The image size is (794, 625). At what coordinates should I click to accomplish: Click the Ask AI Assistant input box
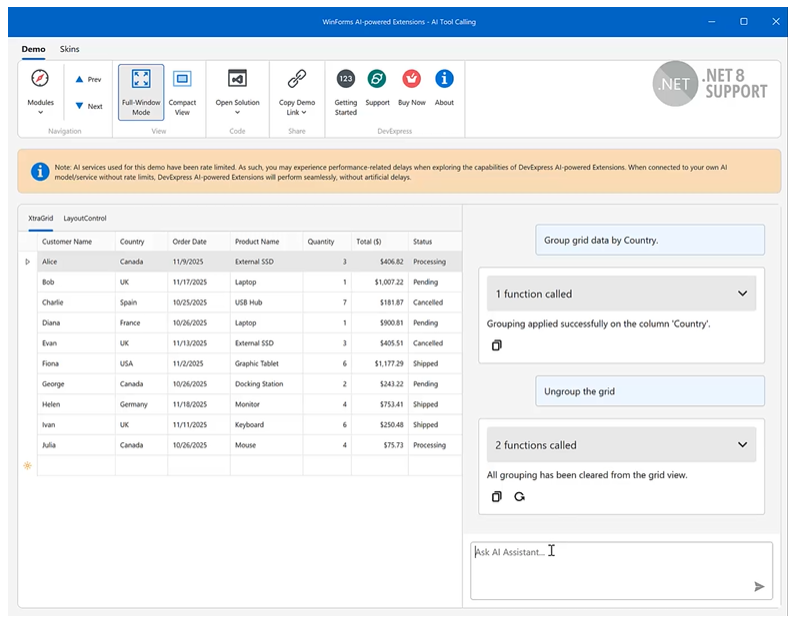pyautogui.click(x=621, y=571)
